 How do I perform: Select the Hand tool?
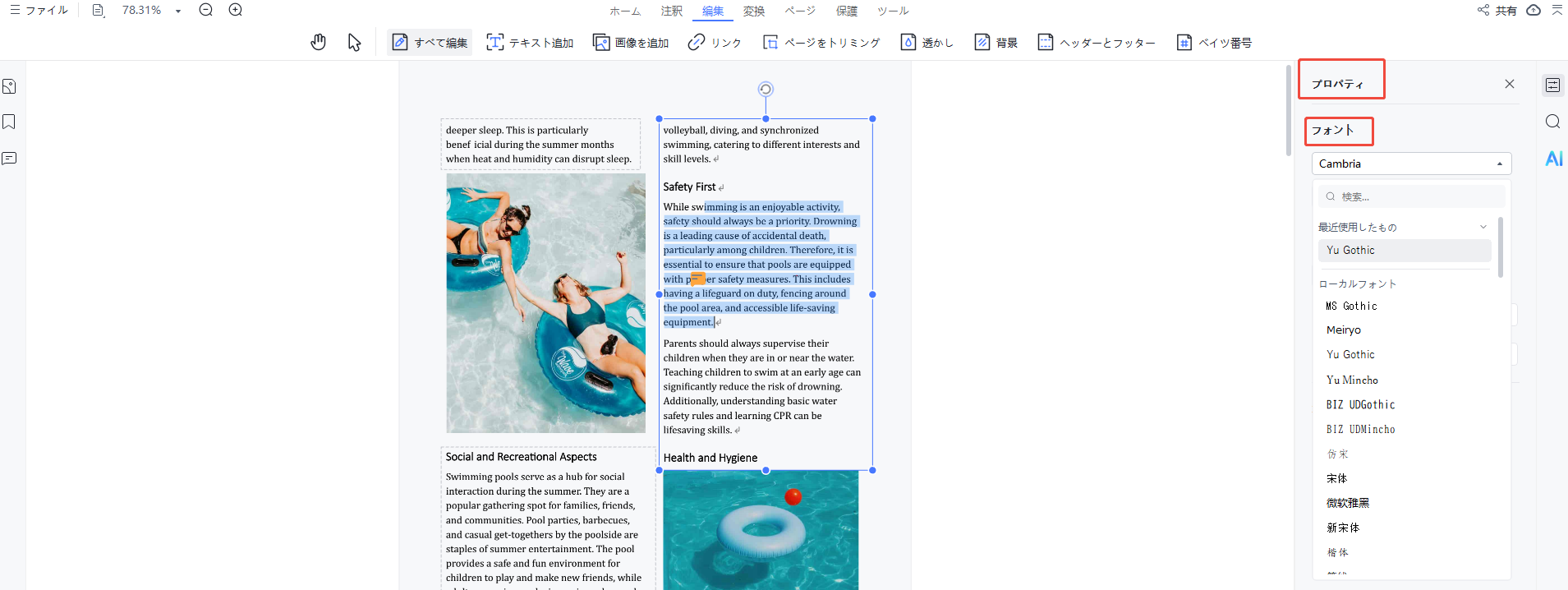pos(319,42)
